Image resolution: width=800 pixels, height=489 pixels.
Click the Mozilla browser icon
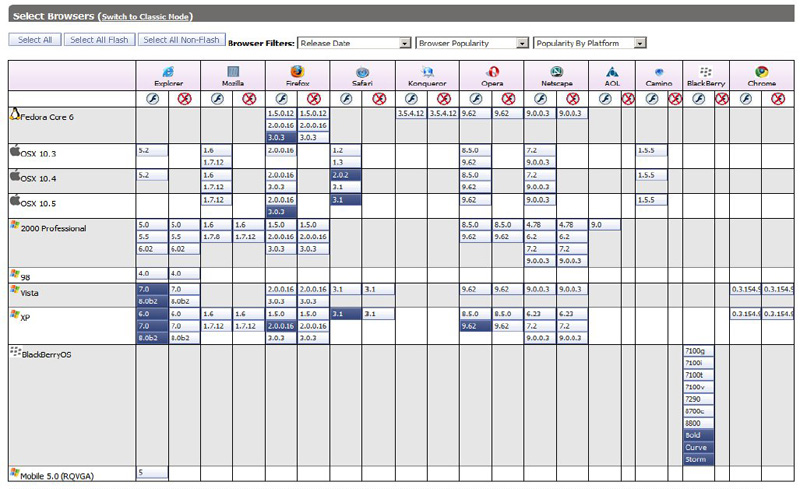pyautogui.click(x=233, y=71)
